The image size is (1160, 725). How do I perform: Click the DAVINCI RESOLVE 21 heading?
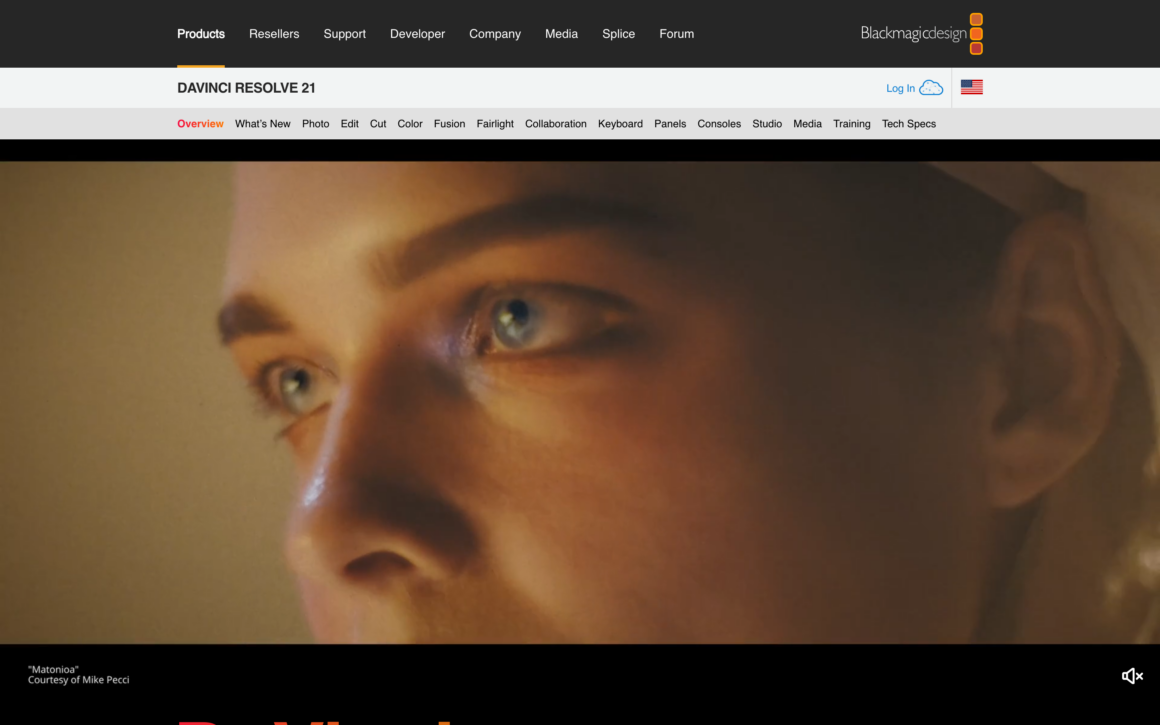pos(246,87)
